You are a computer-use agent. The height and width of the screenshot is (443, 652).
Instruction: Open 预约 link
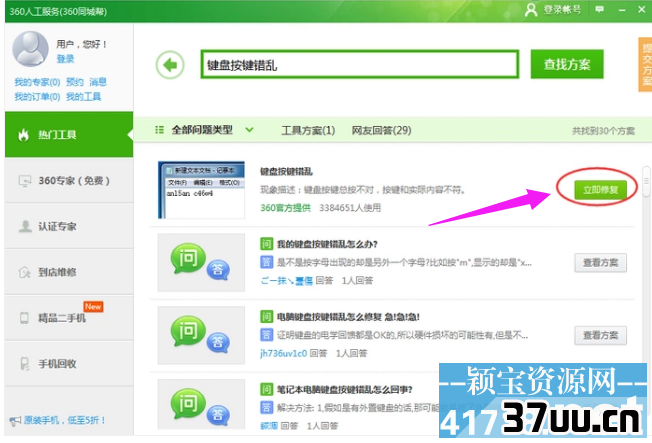[x=75, y=82]
